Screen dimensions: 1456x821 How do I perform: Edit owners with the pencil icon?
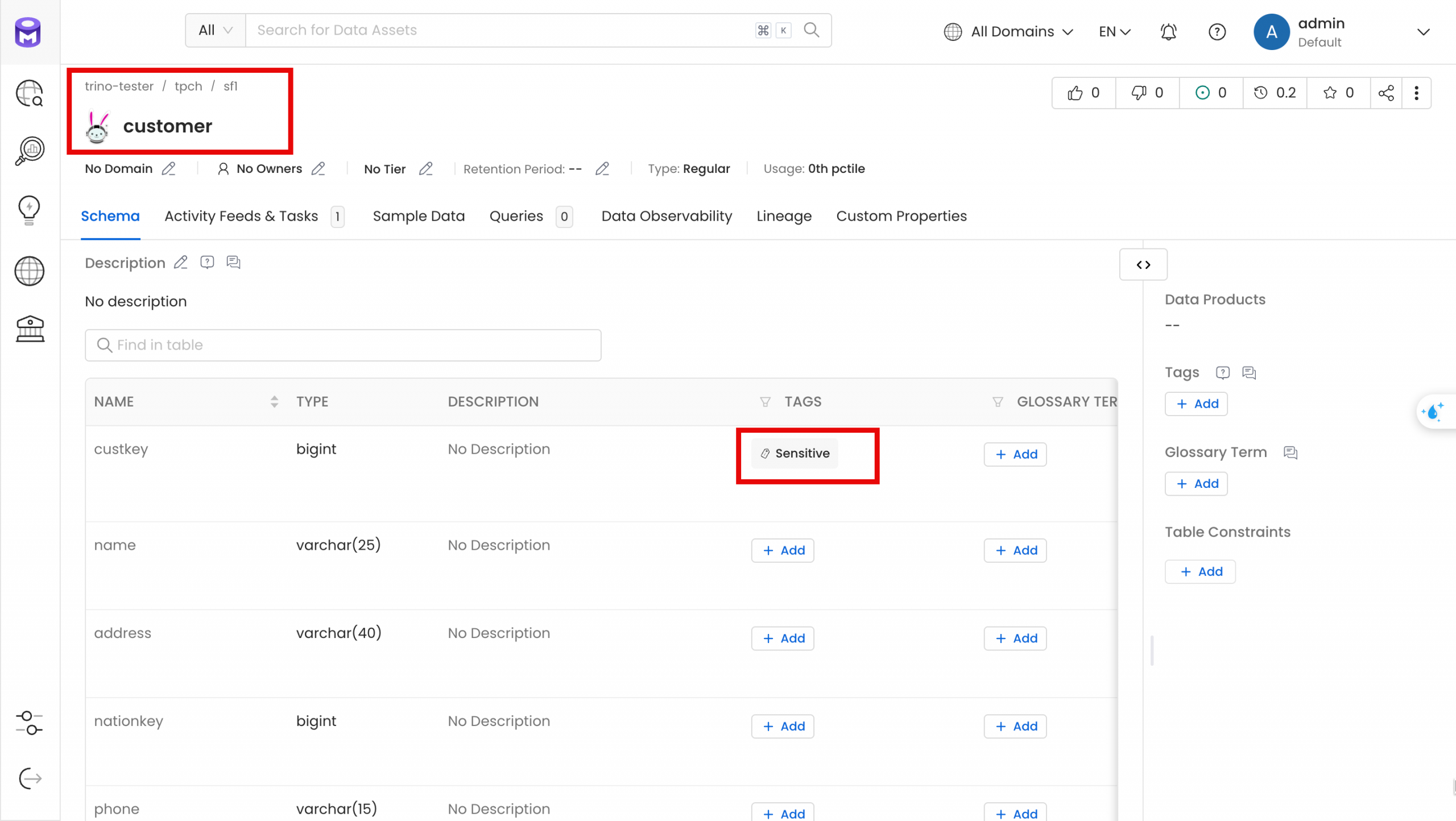coord(318,169)
